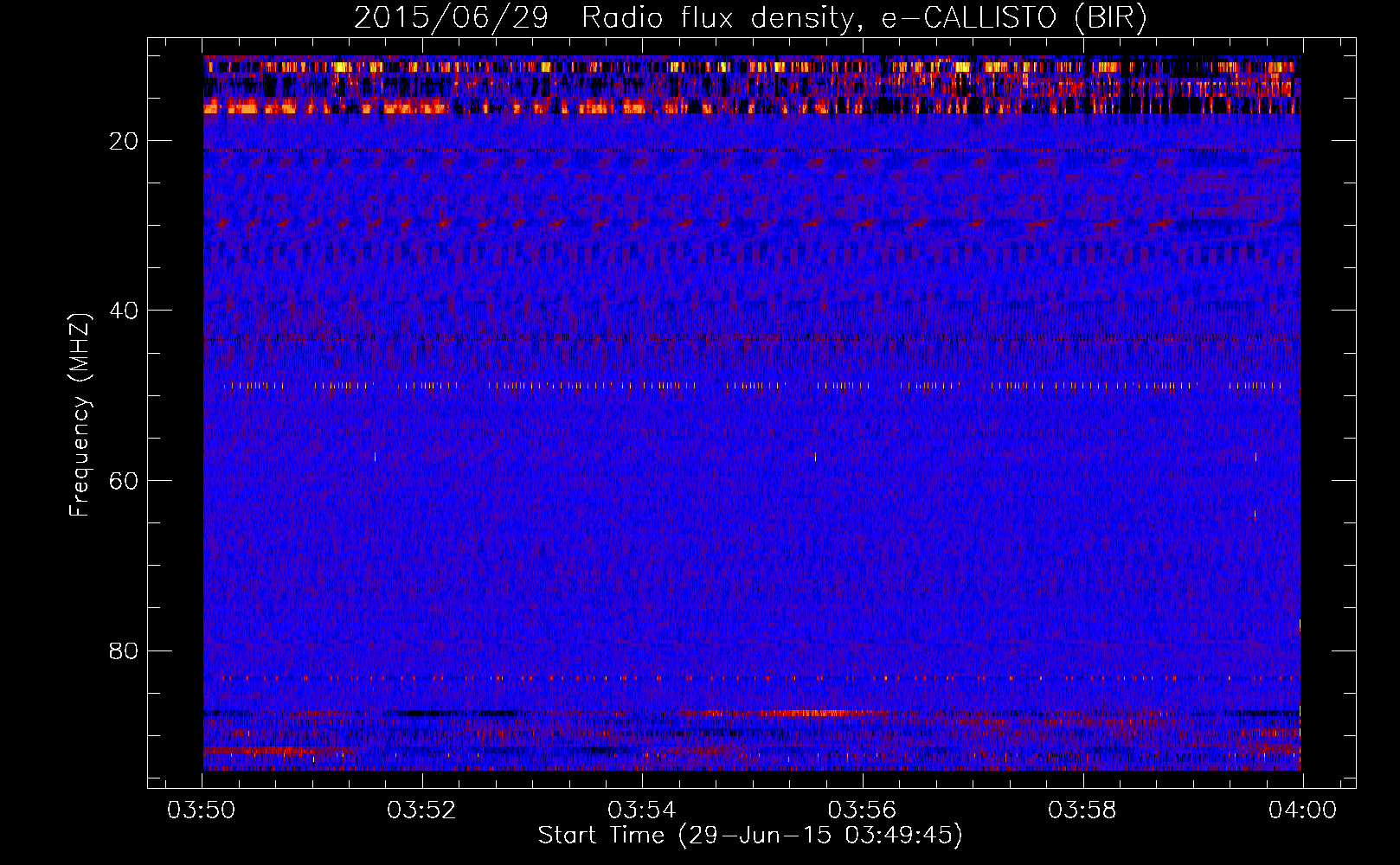Click the 03:58 time tick label
Viewport: 1400px width, 865px height.
point(1082,811)
